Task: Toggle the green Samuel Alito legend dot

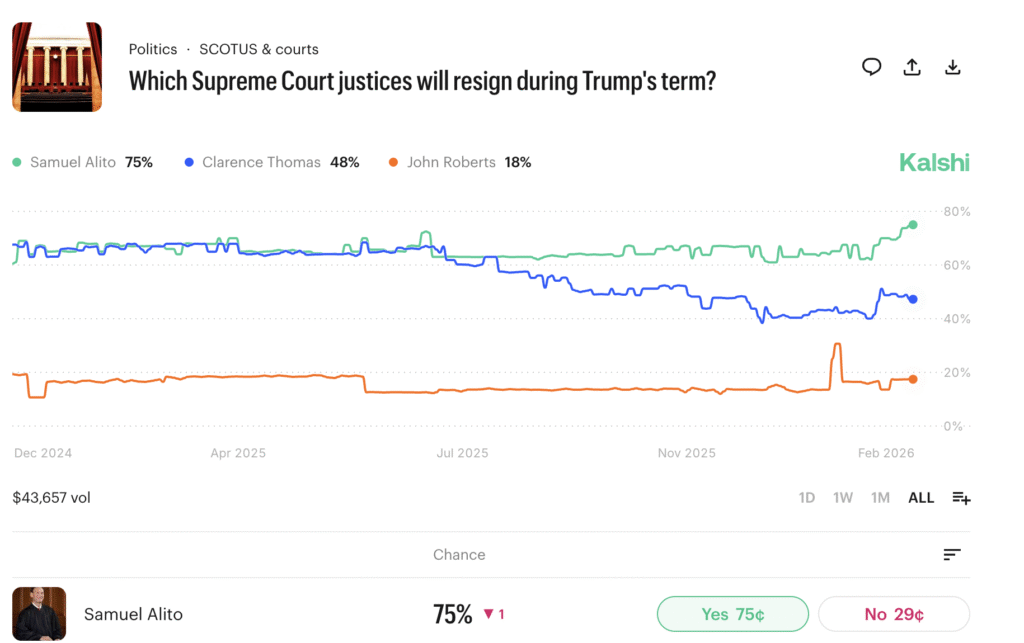Action: 16,161
